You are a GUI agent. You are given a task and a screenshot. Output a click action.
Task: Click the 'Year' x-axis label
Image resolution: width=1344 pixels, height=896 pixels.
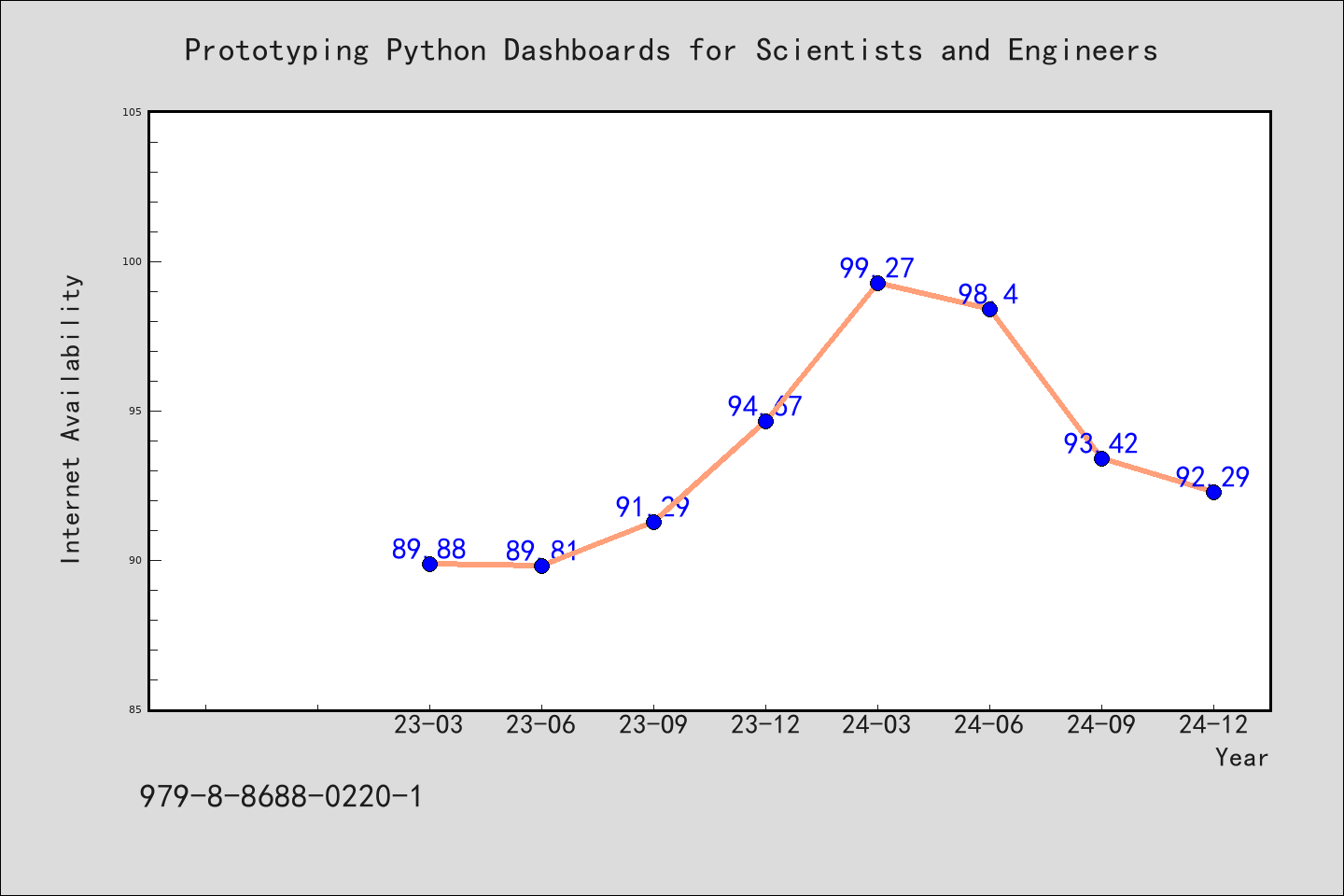click(x=1241, y=758)
